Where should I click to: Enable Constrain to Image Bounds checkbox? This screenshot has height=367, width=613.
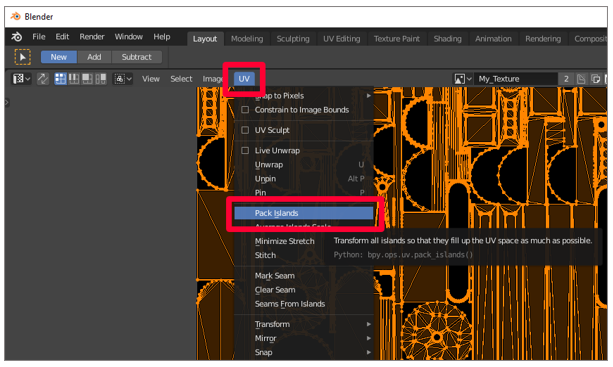click(245, 110)
